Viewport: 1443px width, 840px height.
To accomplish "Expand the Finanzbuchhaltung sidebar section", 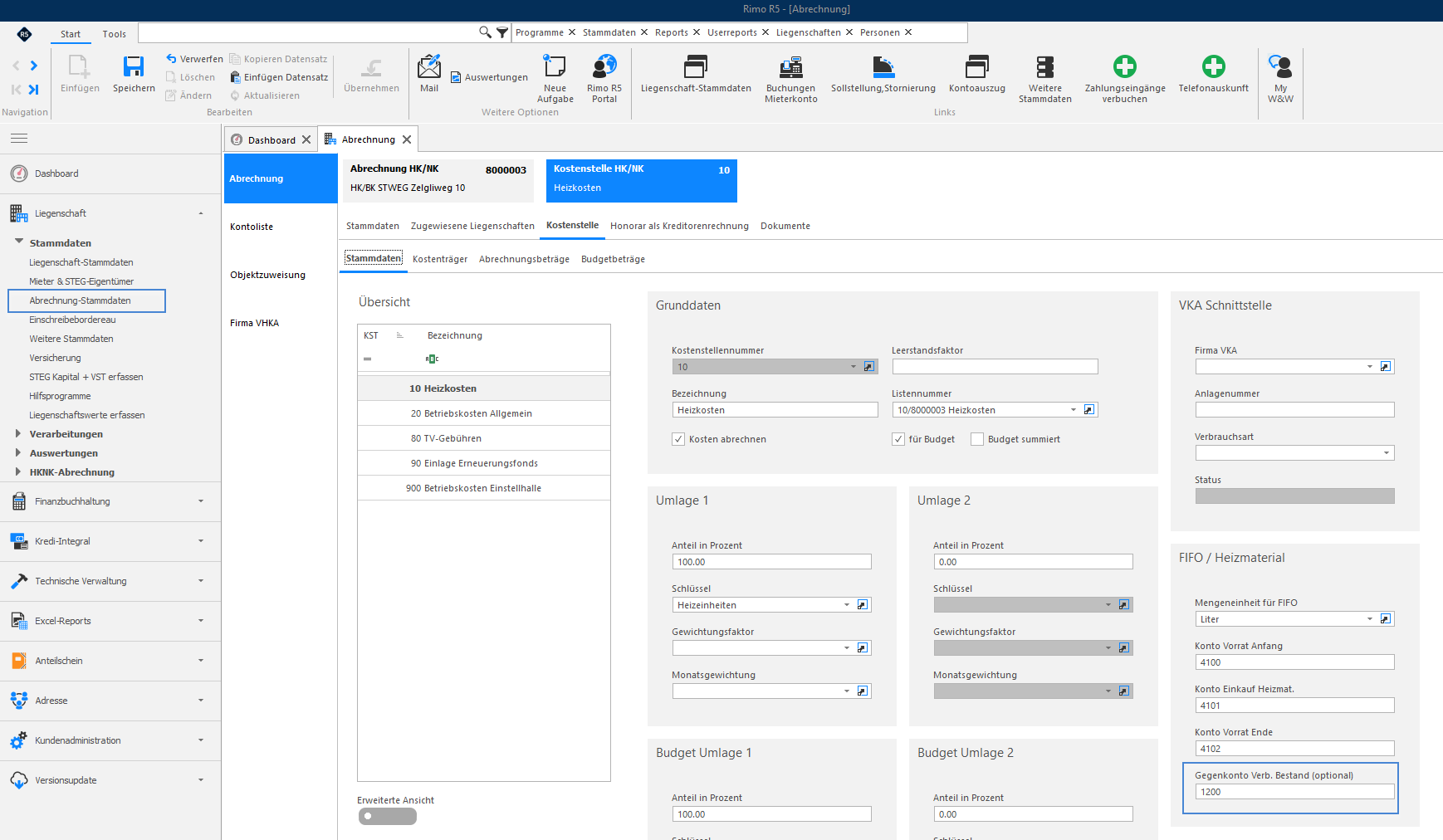I will [x=110, y=501].
